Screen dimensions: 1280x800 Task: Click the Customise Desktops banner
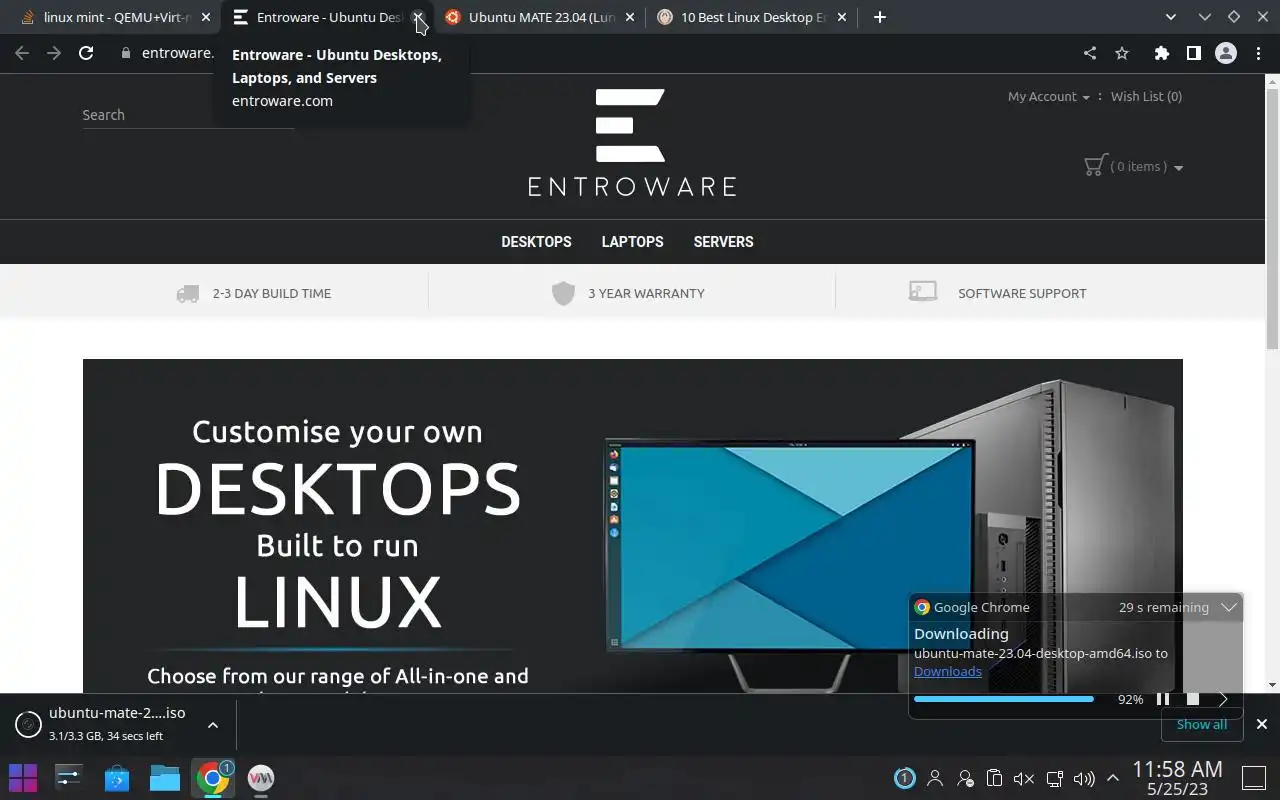pyautogui.click(x=632, y=526)
